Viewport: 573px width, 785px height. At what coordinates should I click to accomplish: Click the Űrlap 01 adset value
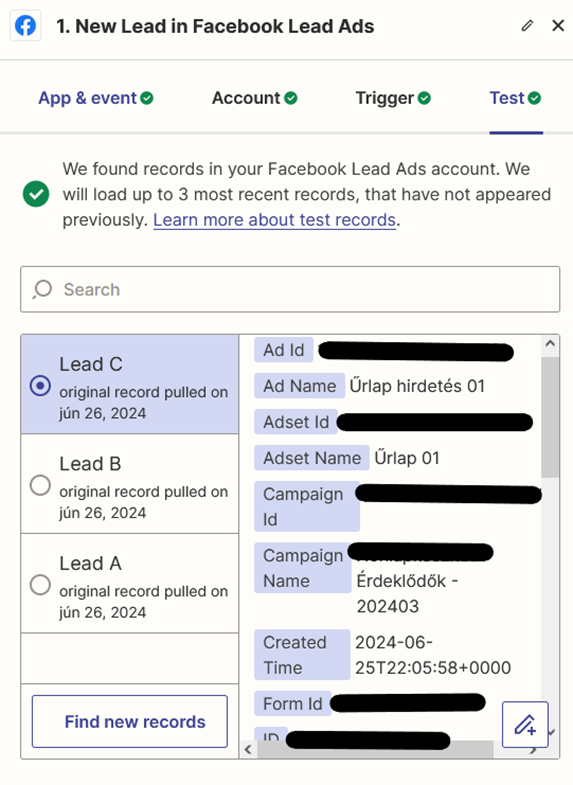click(407, 458)
